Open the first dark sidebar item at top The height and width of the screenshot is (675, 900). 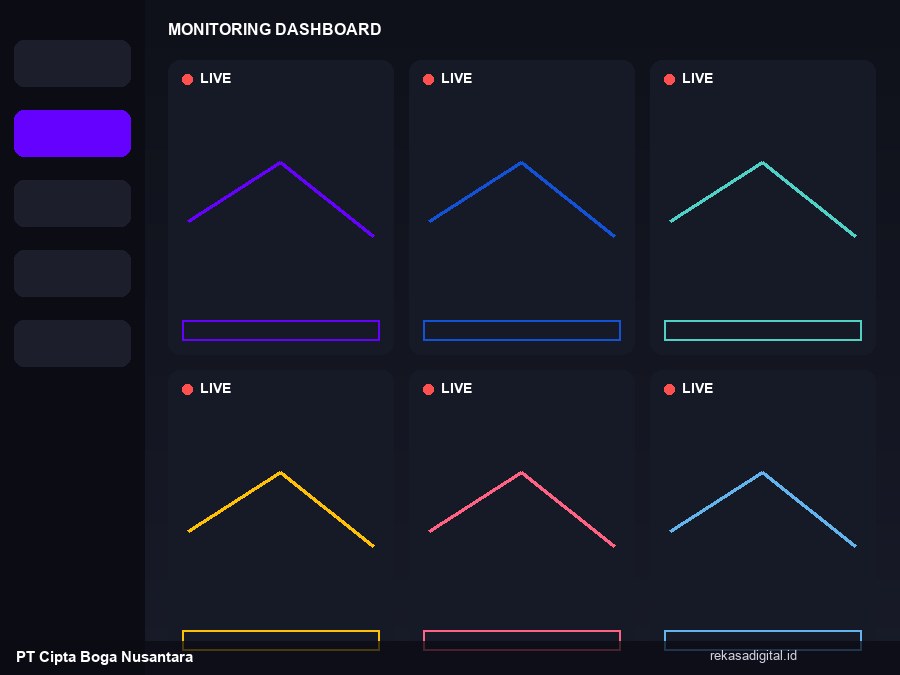[72, 63]
